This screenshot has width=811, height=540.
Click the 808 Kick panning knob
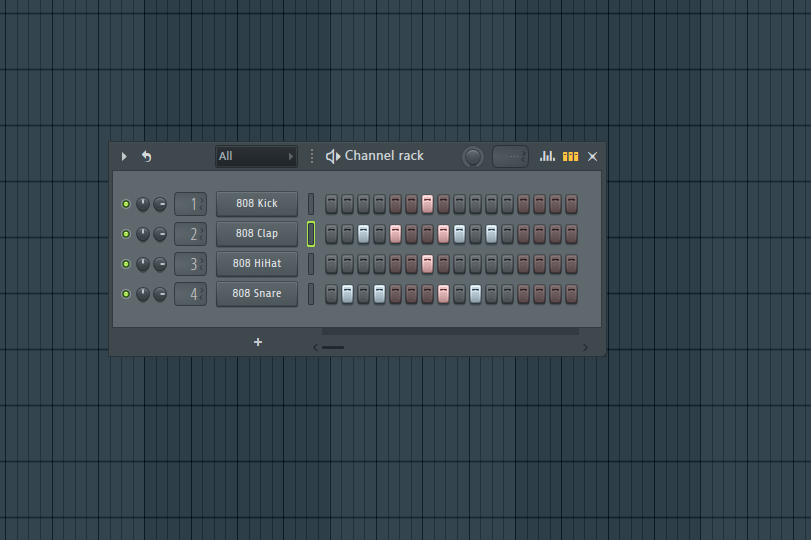click(143, 204)
